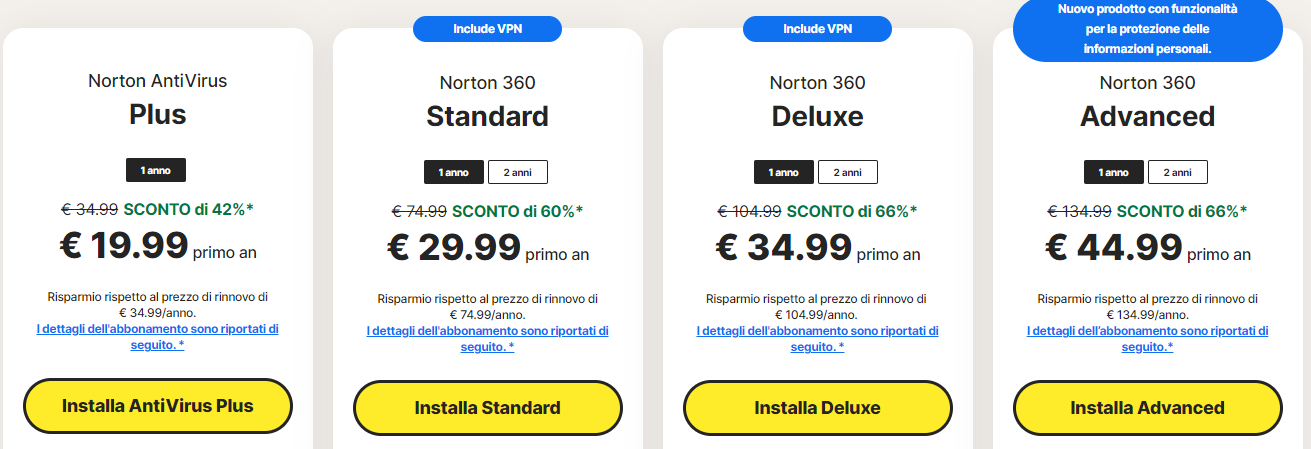Hit the Installa Advanced button
Screen dimensions: 1311x449
(1147, 408)
